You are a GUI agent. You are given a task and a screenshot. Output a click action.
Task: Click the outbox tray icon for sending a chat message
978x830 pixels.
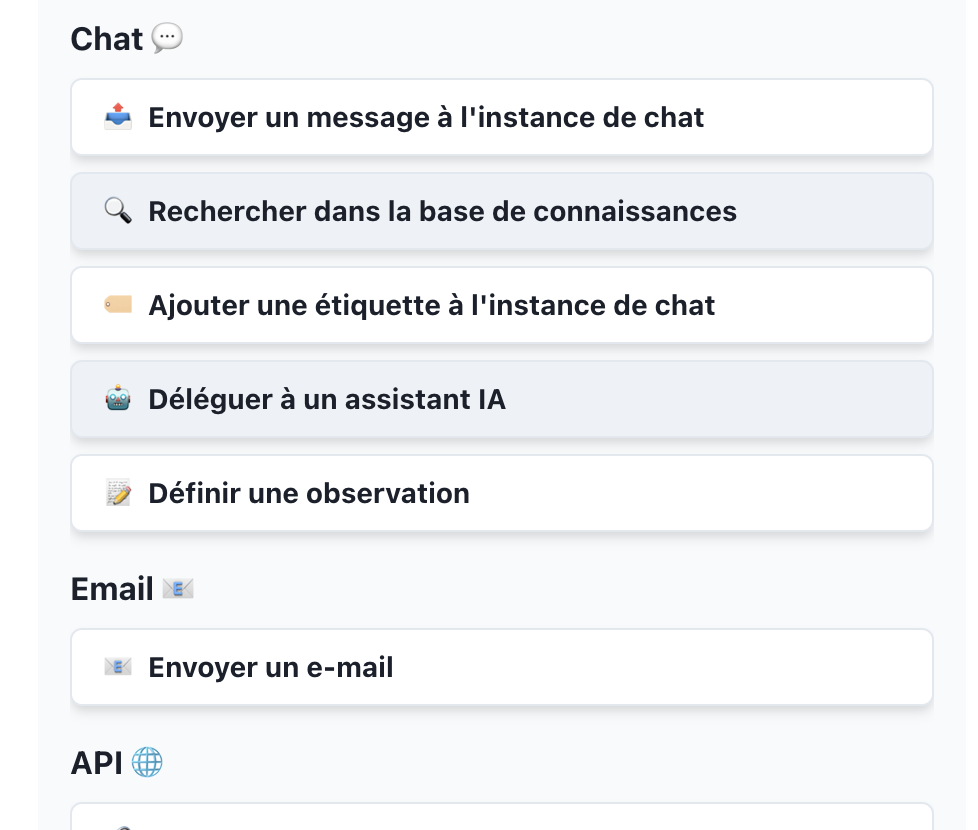tap(118, 118)
